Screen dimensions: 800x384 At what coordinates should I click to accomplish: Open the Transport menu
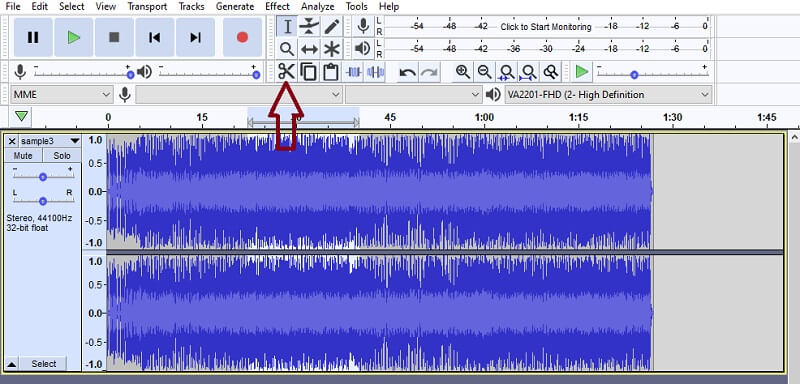pos(147,7)
